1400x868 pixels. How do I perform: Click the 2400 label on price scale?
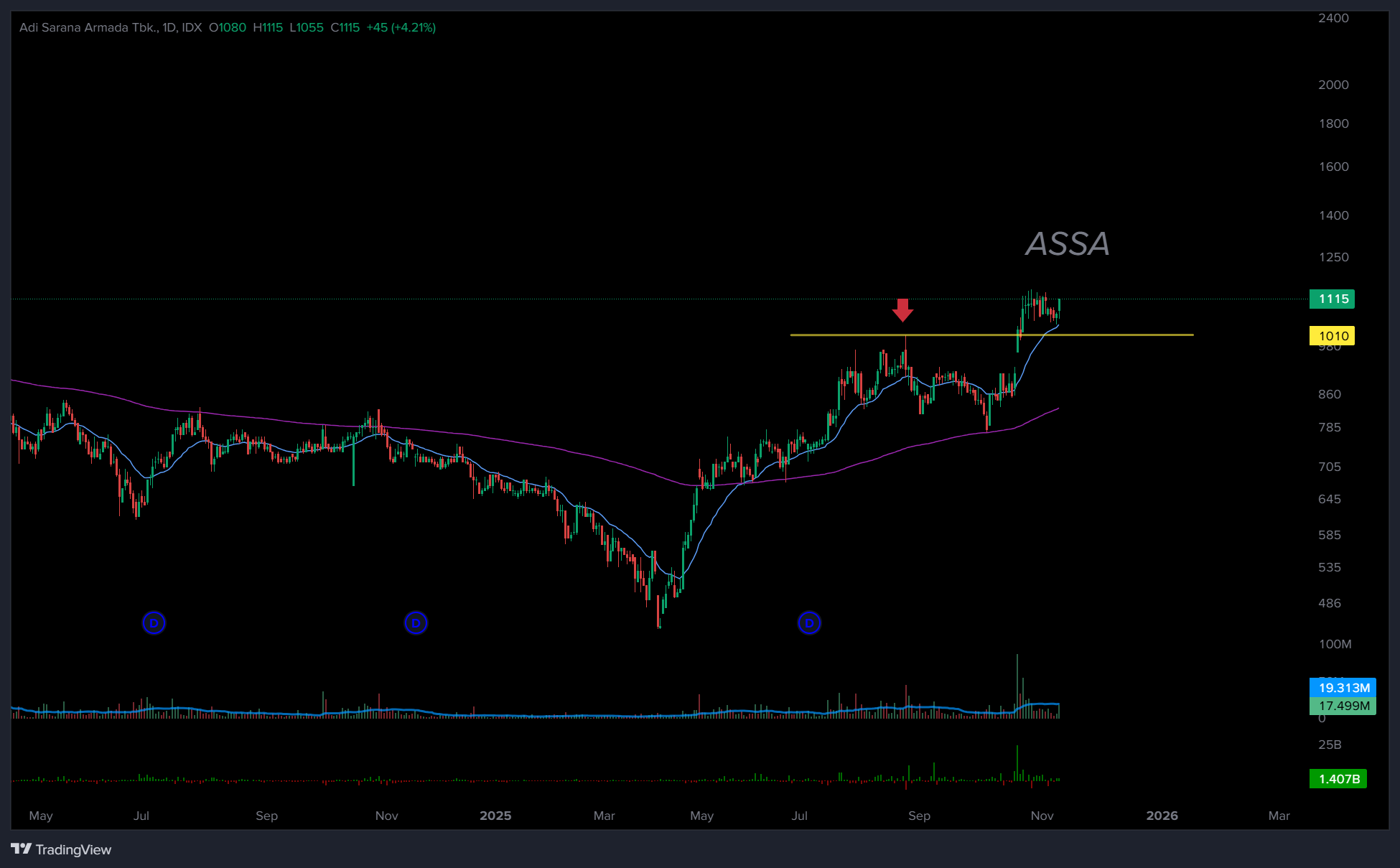pos(1333,18)
